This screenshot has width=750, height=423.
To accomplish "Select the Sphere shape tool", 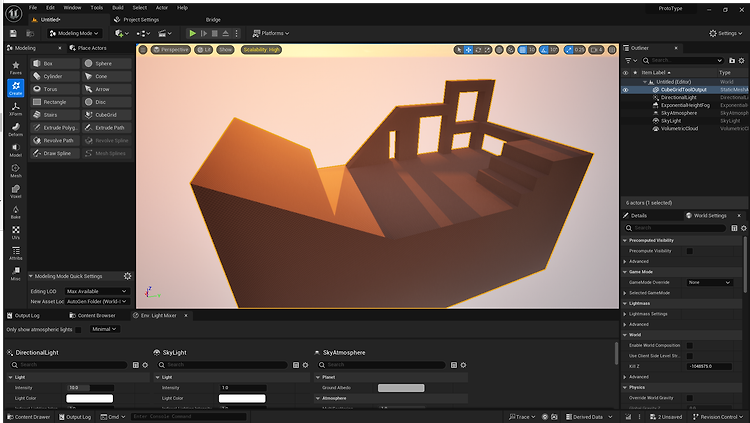I will point(107,64).
